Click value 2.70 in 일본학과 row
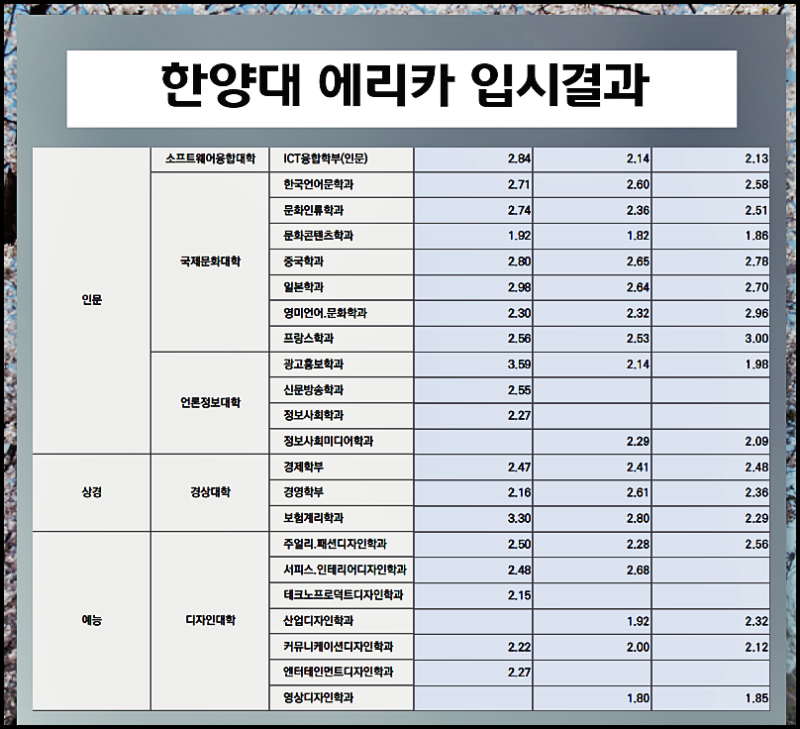 tap(757, 287)
